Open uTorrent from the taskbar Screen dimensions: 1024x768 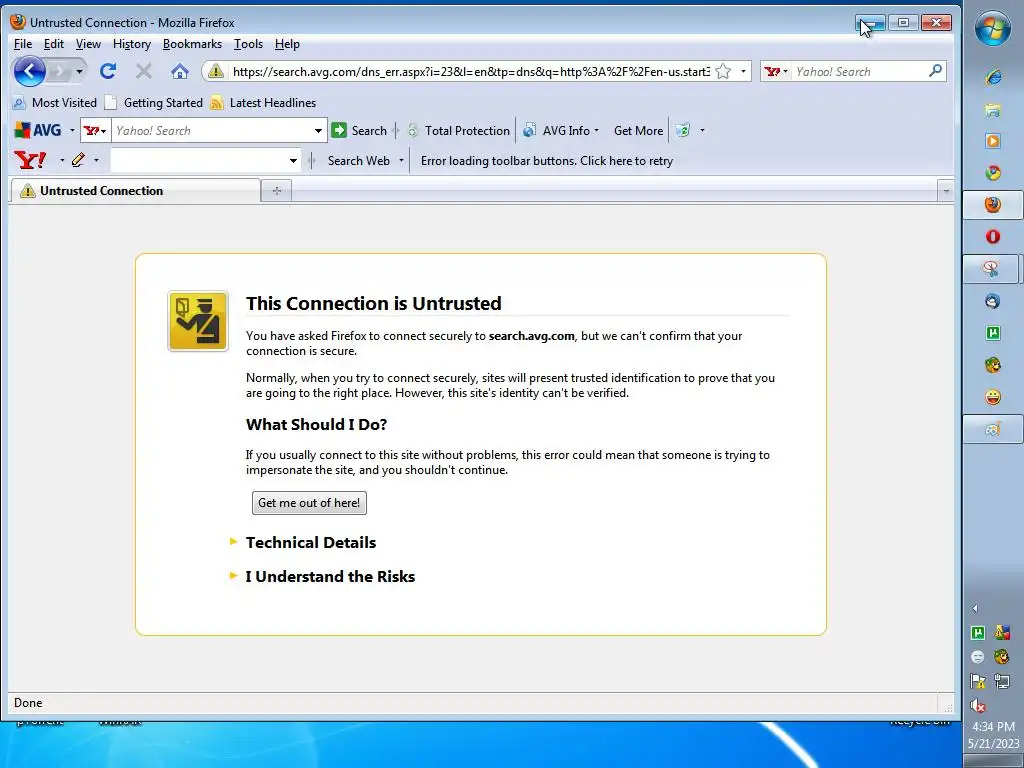coord(993,333)
